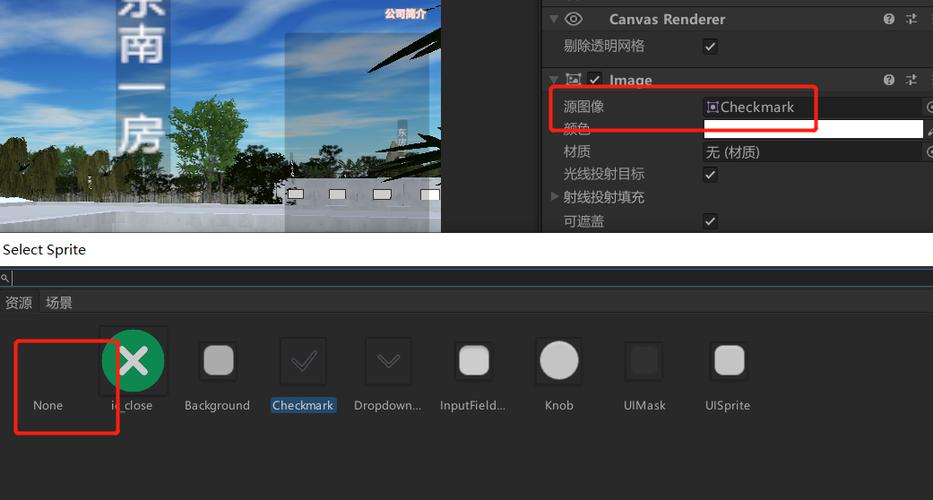This screenshot has height=500, width=933.
Task: Click the Image component icon
Action: [x=573, y=80]
